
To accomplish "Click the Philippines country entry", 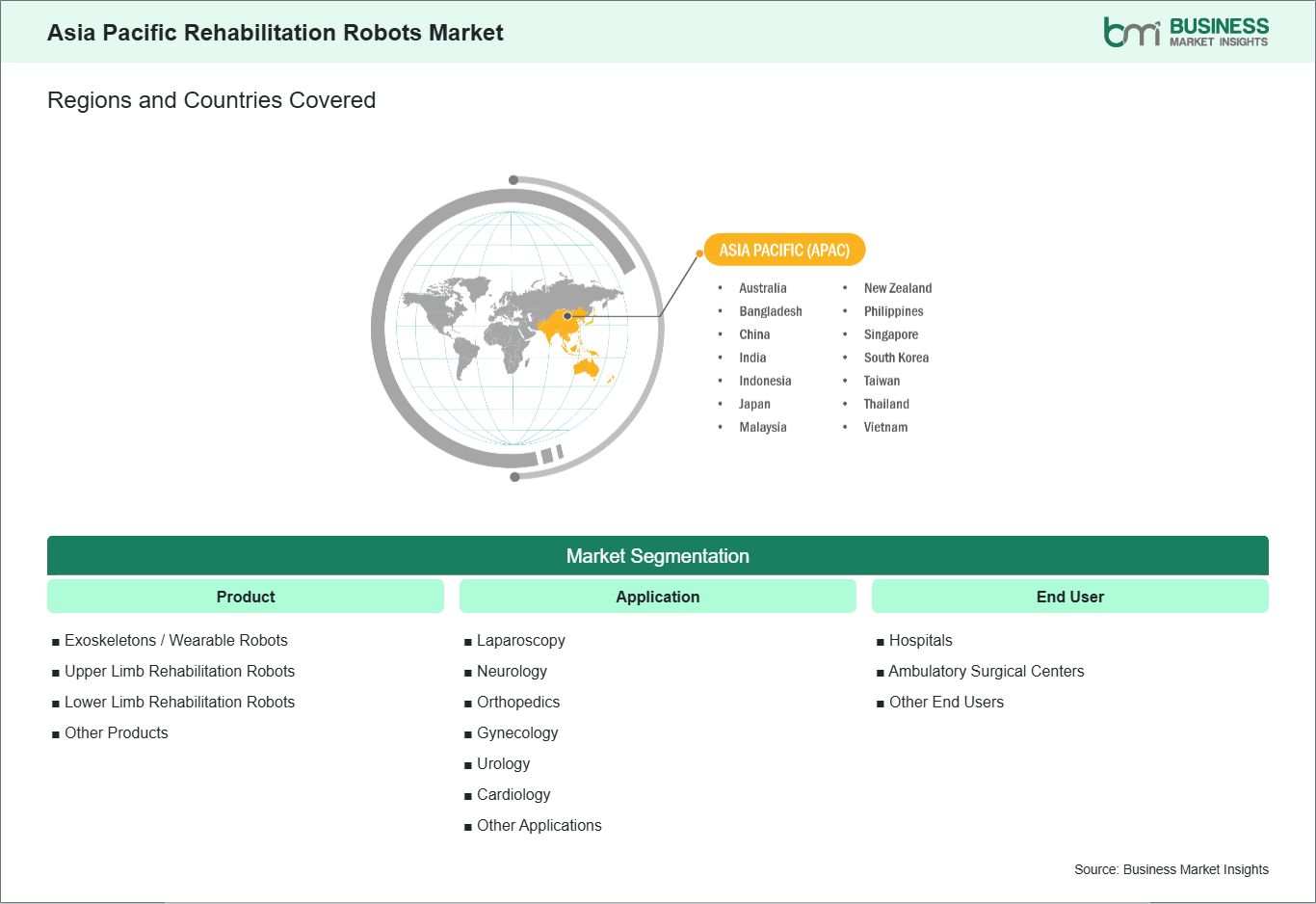I will pos(893,311).
